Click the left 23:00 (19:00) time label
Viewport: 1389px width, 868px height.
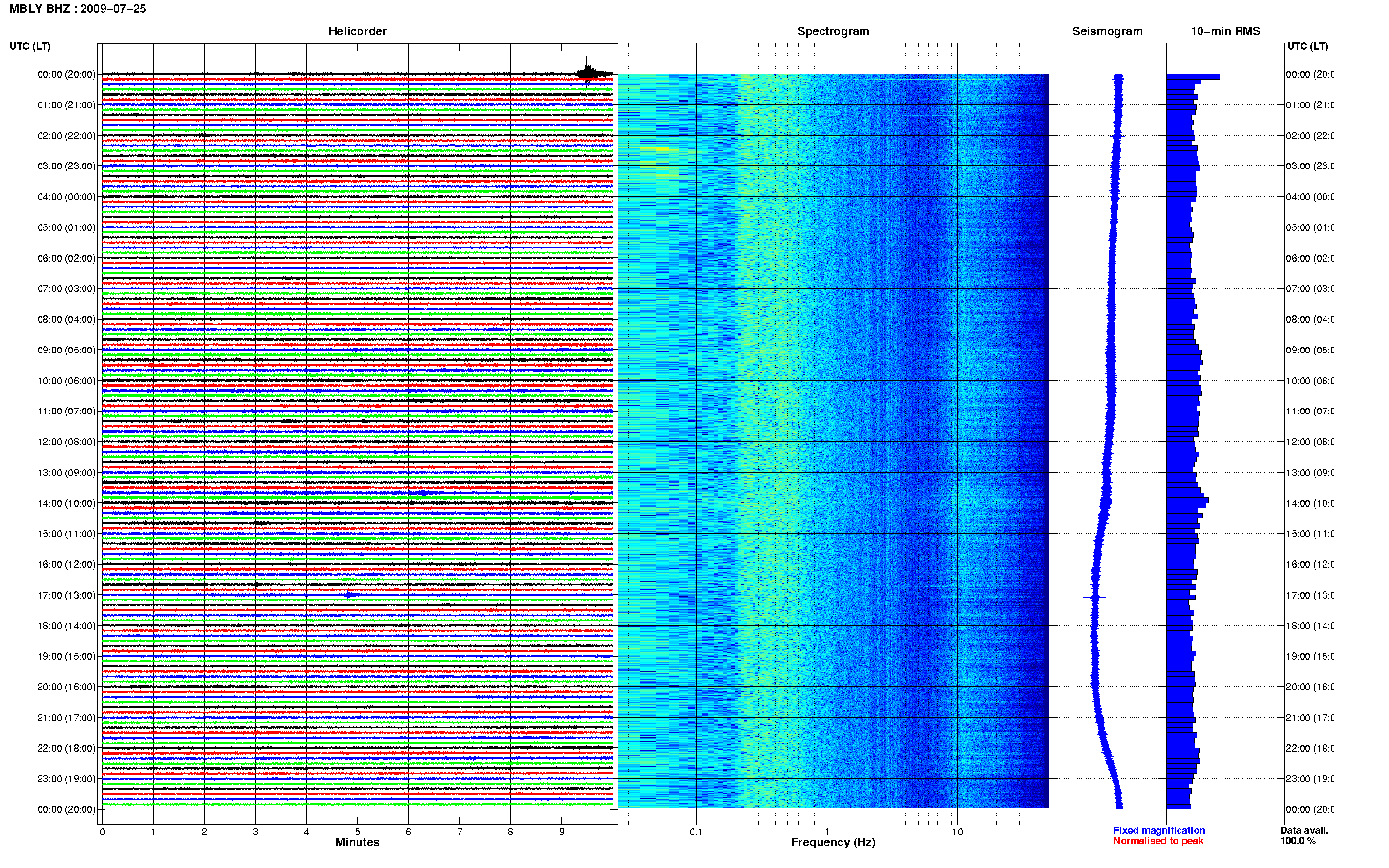66,779
